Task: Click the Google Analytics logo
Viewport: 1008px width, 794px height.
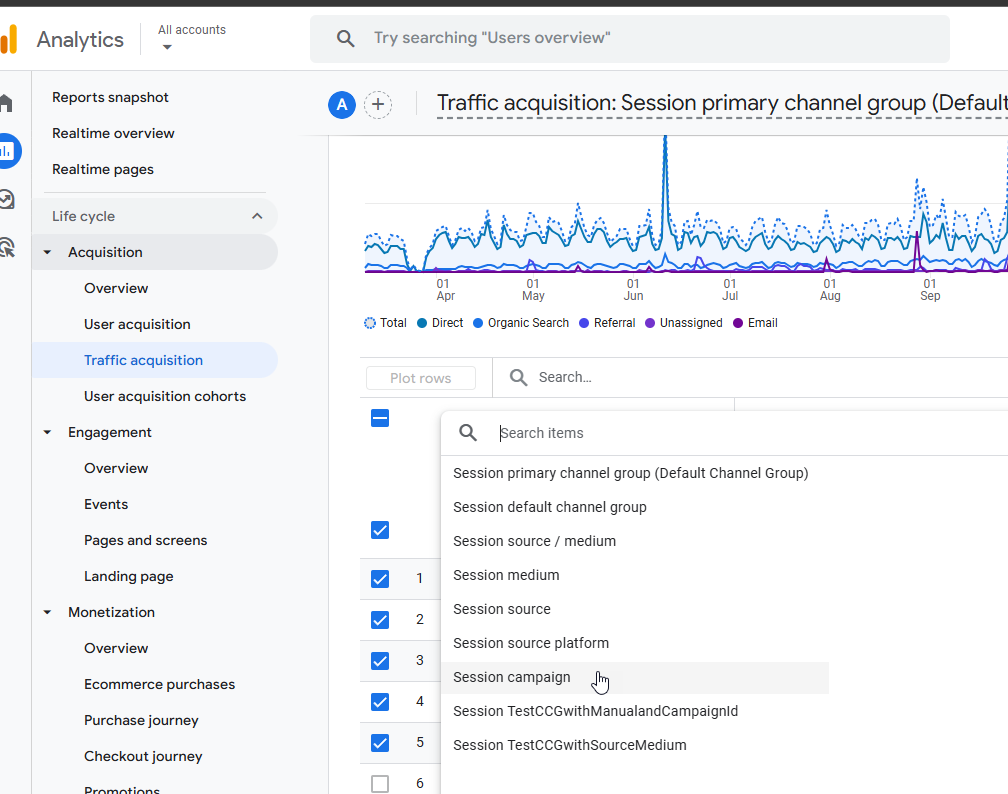Action: (x=8, y=39)
